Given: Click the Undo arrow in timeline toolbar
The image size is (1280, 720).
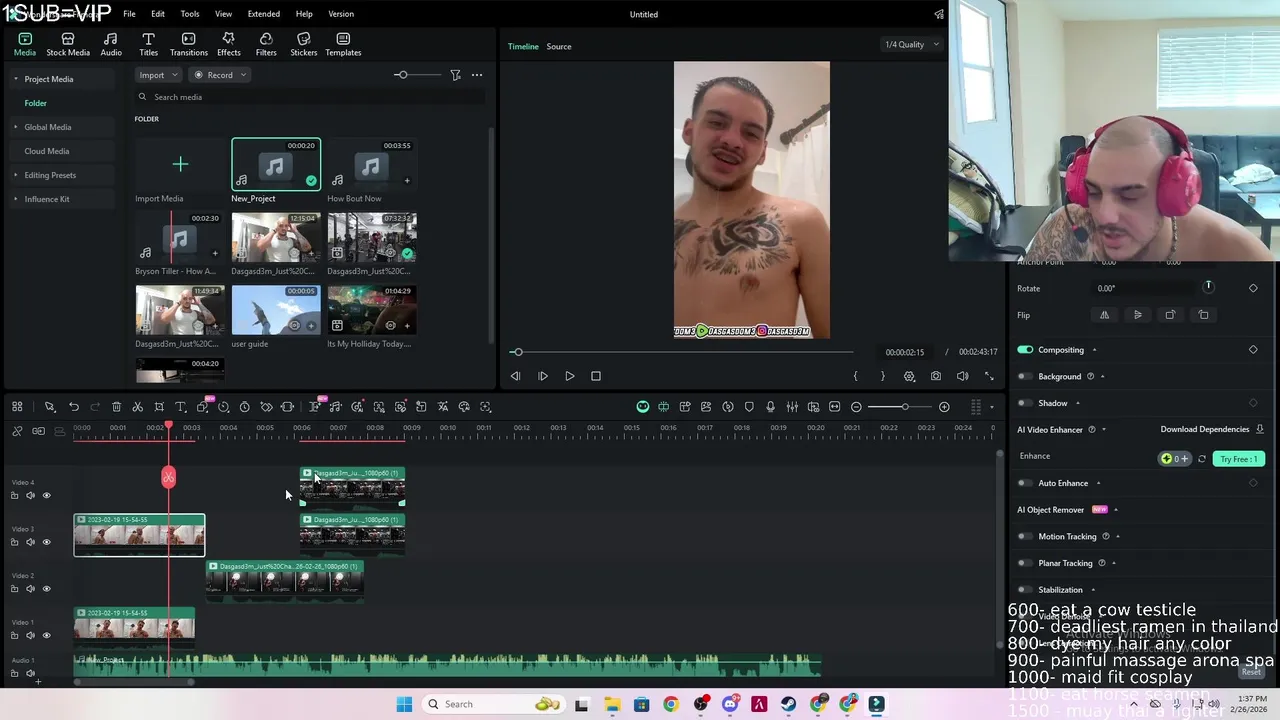Looking at the screenshot, I should point(74,407).
